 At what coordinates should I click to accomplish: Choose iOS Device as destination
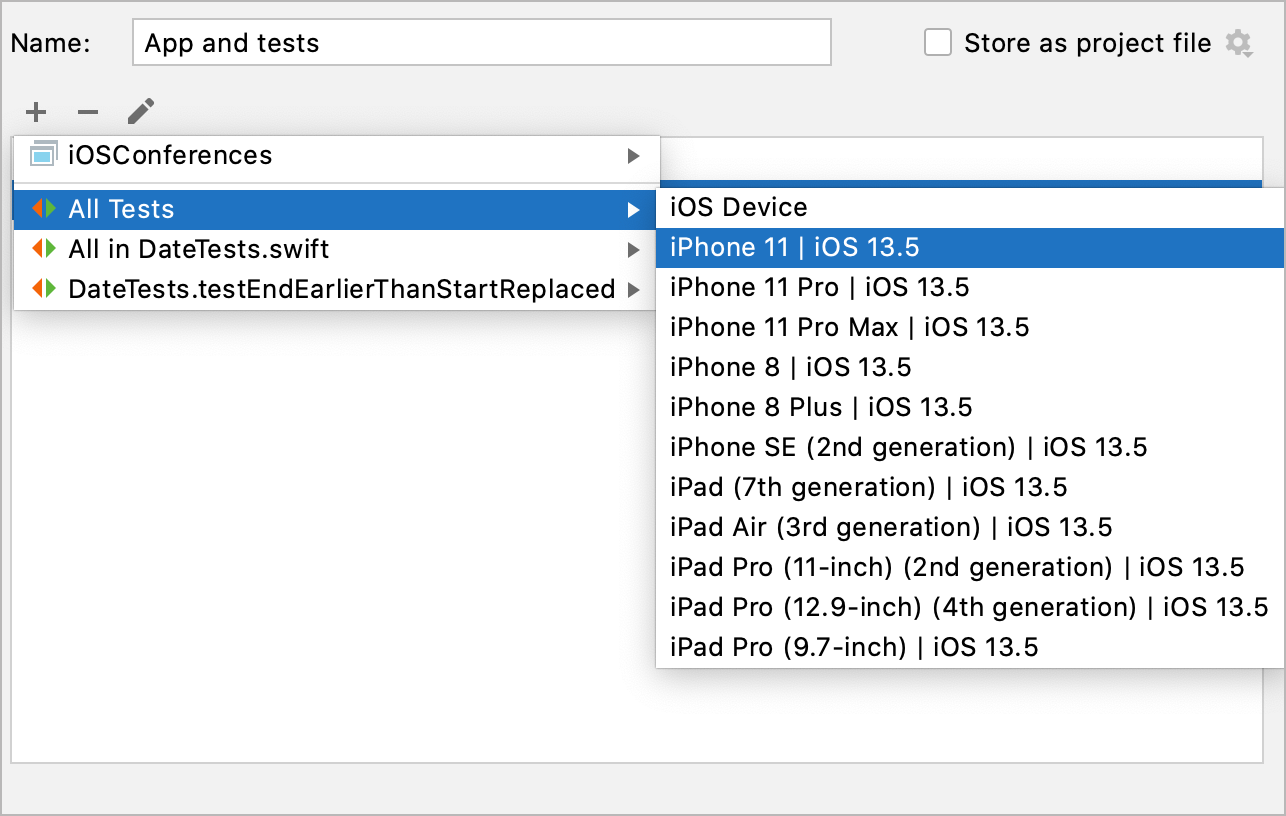click(970, 208)
